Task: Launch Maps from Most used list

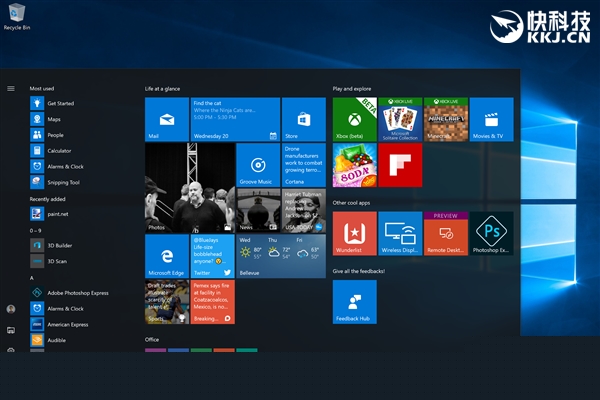Action: [x=46, y=119]
